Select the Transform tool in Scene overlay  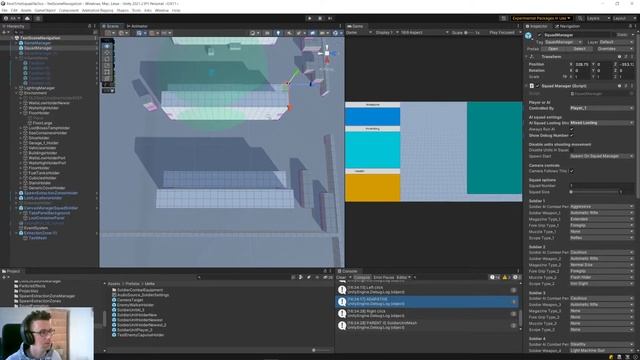click(107, 79)
